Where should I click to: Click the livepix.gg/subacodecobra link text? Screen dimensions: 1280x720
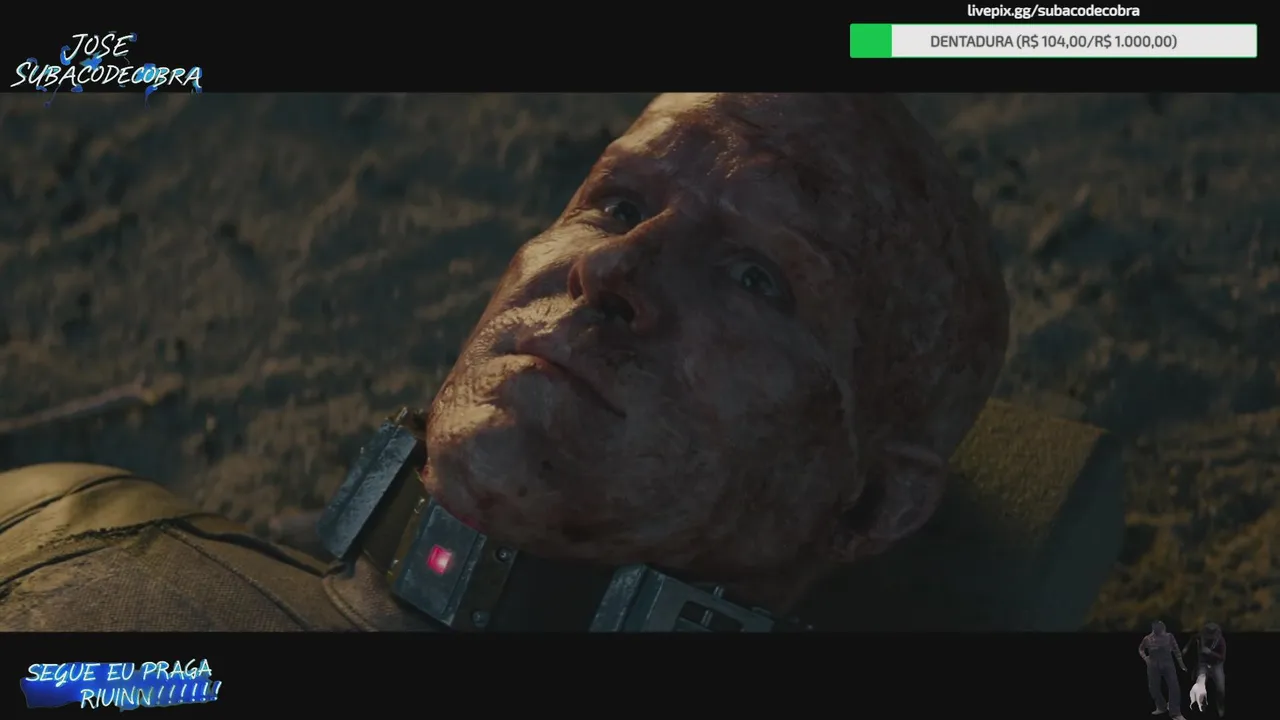tap(1053, 11)
